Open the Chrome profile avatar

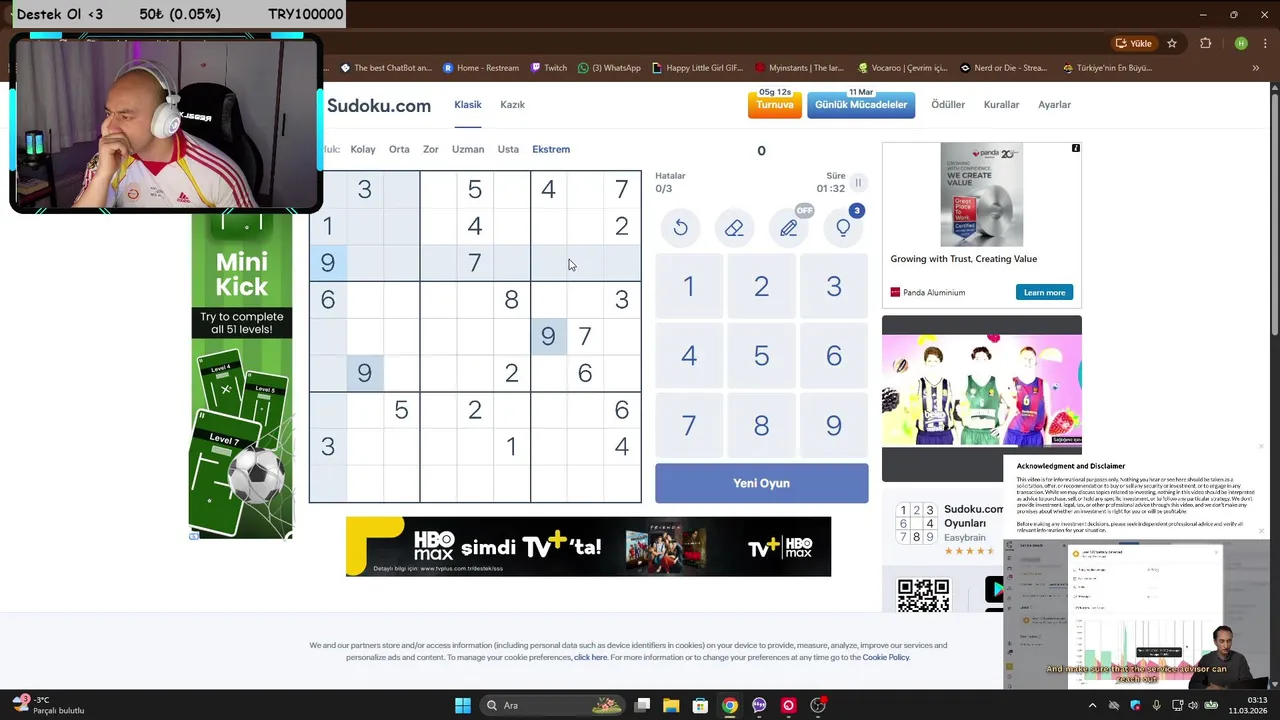(x=1241, y=43)
